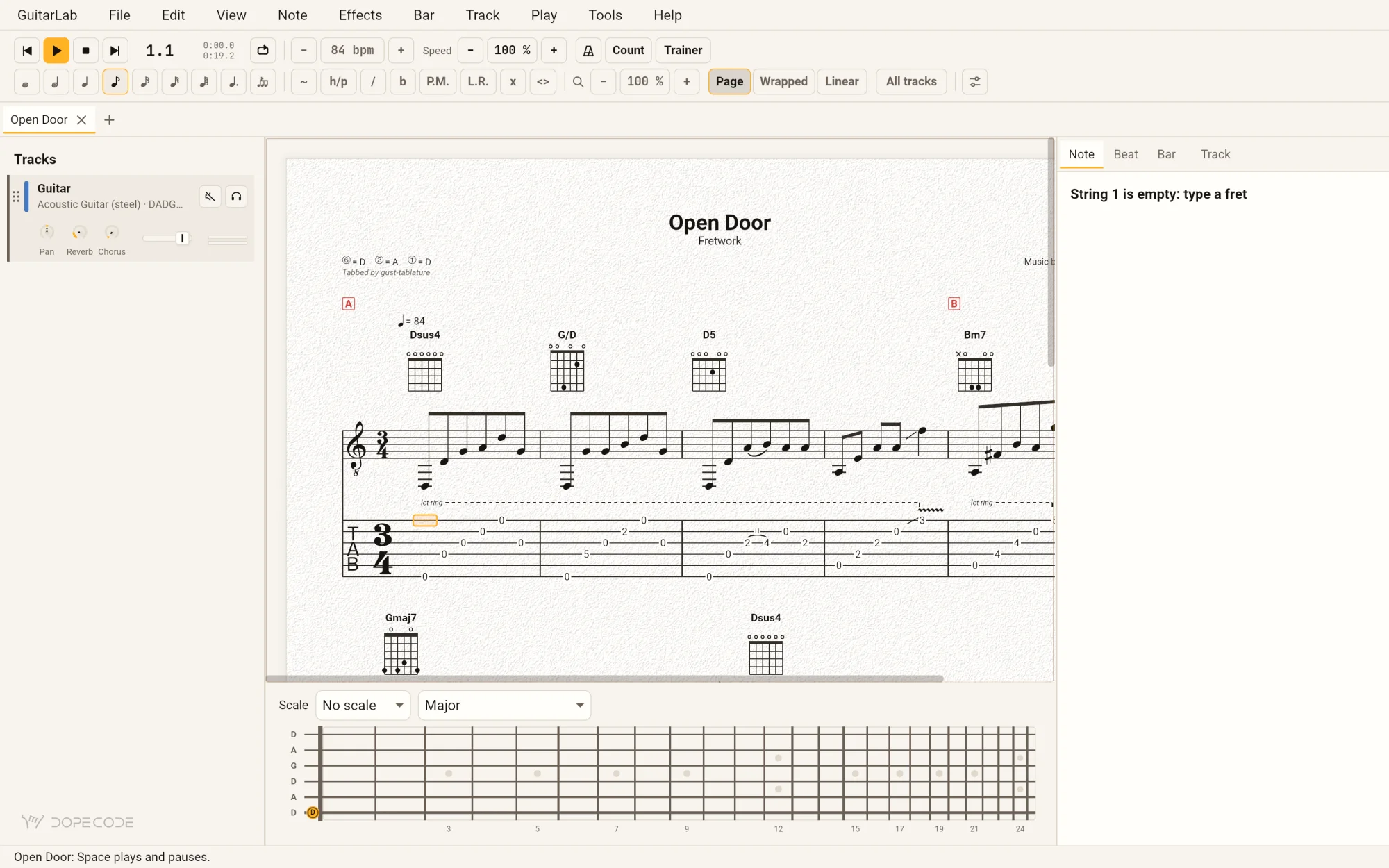Switch to Wrapped layout
This screenshot has height=868, width=1389.
(783, 82)
